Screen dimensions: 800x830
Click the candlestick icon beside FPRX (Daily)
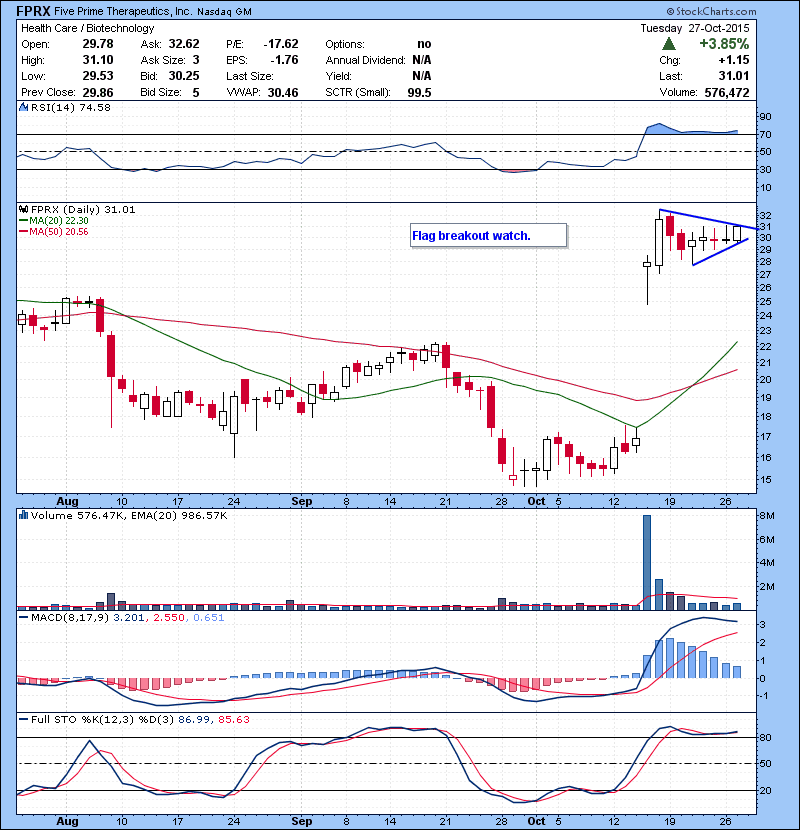23,210
